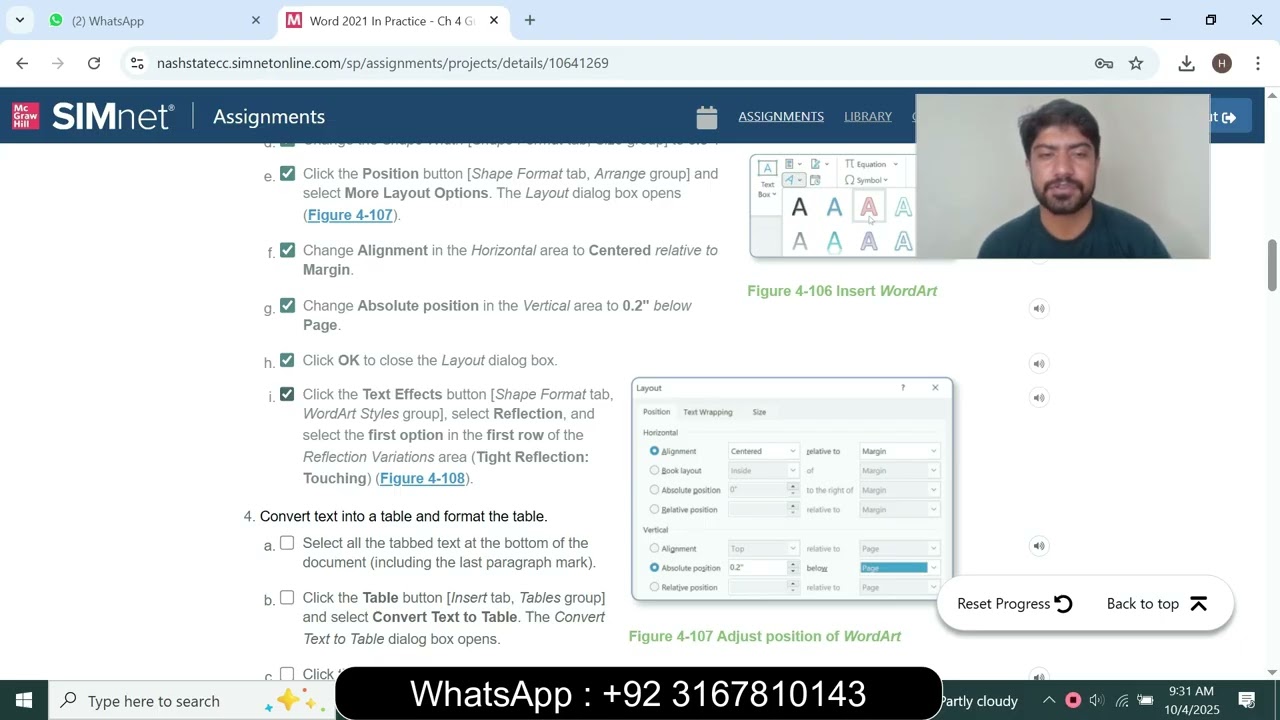Open the network tray icon
Image resolution: width=1280 pixels, height=720 pixels.
[1121, 701]
